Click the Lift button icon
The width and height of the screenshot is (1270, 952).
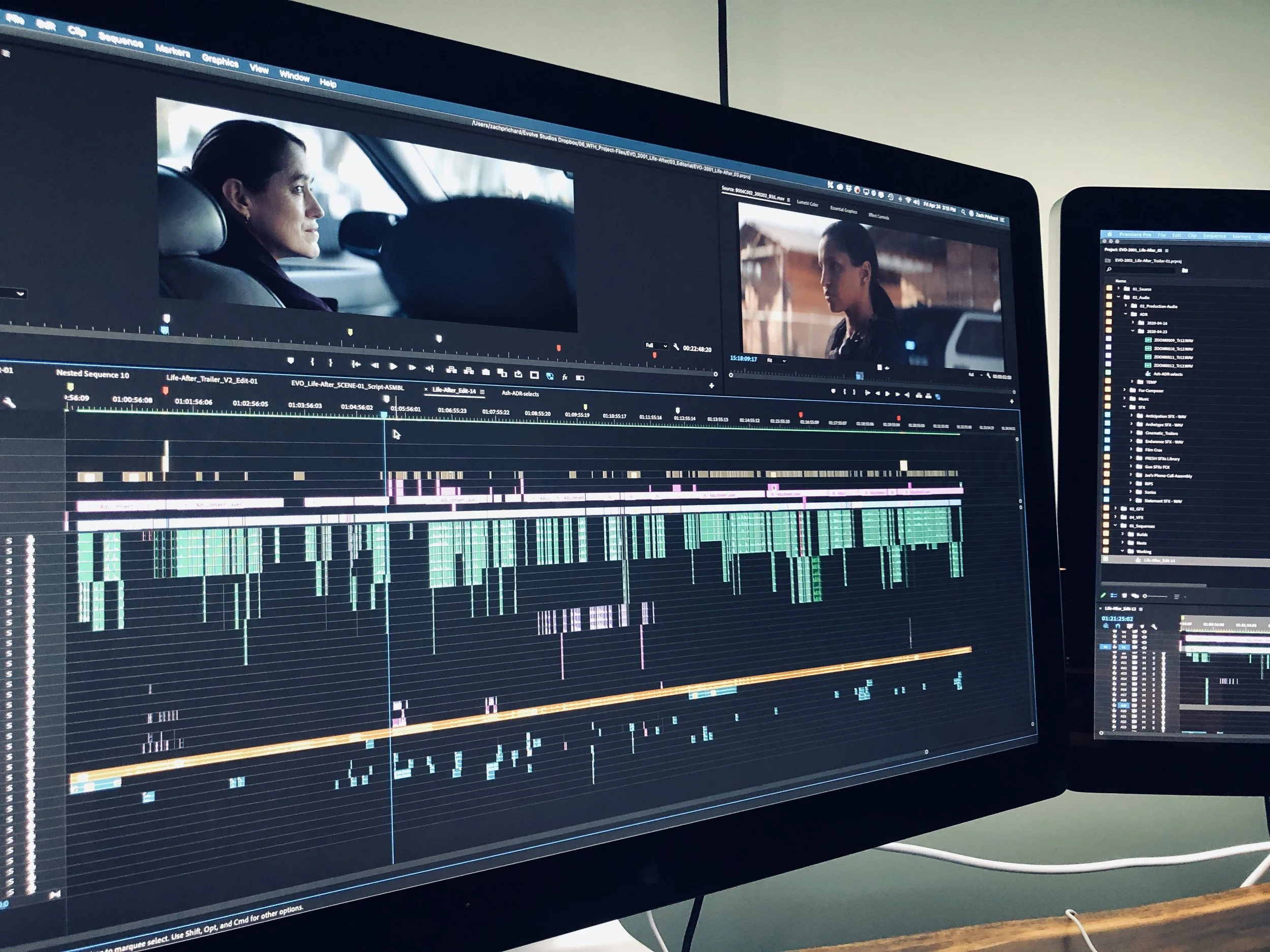point(451,370)
